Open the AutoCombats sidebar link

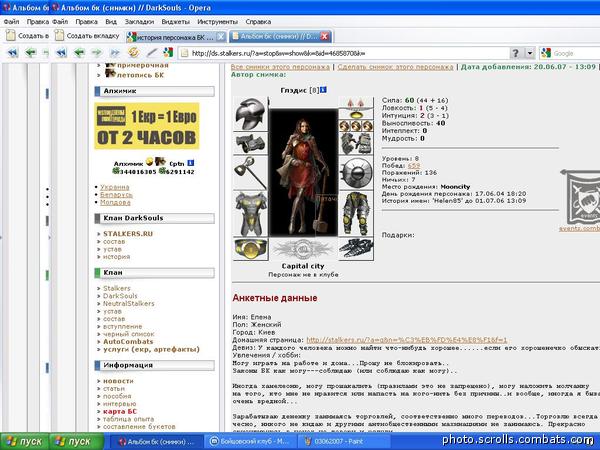point(128,342)
